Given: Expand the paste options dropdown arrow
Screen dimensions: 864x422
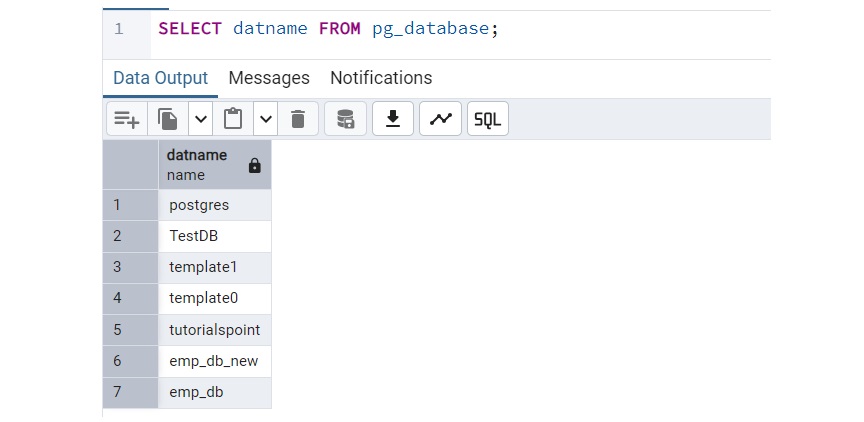Looking at the screenshot, I should coord(265,119).
